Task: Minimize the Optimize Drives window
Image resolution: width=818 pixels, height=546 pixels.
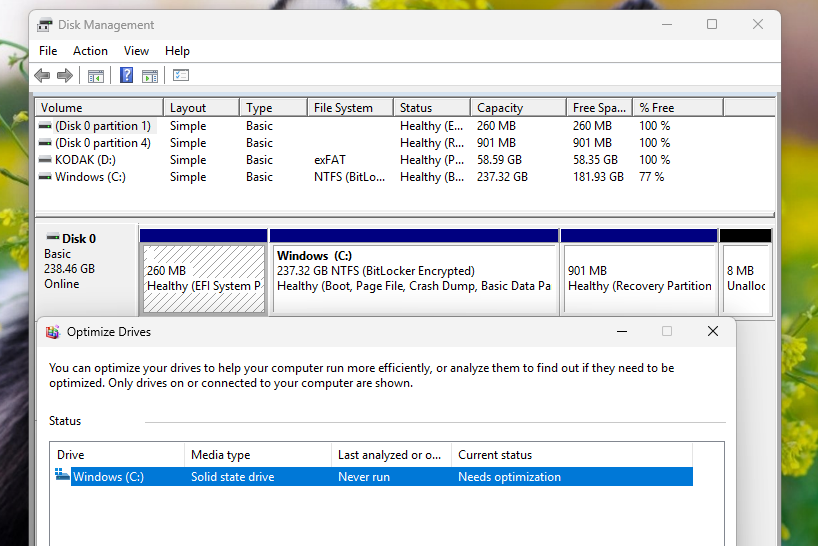Action: coord(622,332)
